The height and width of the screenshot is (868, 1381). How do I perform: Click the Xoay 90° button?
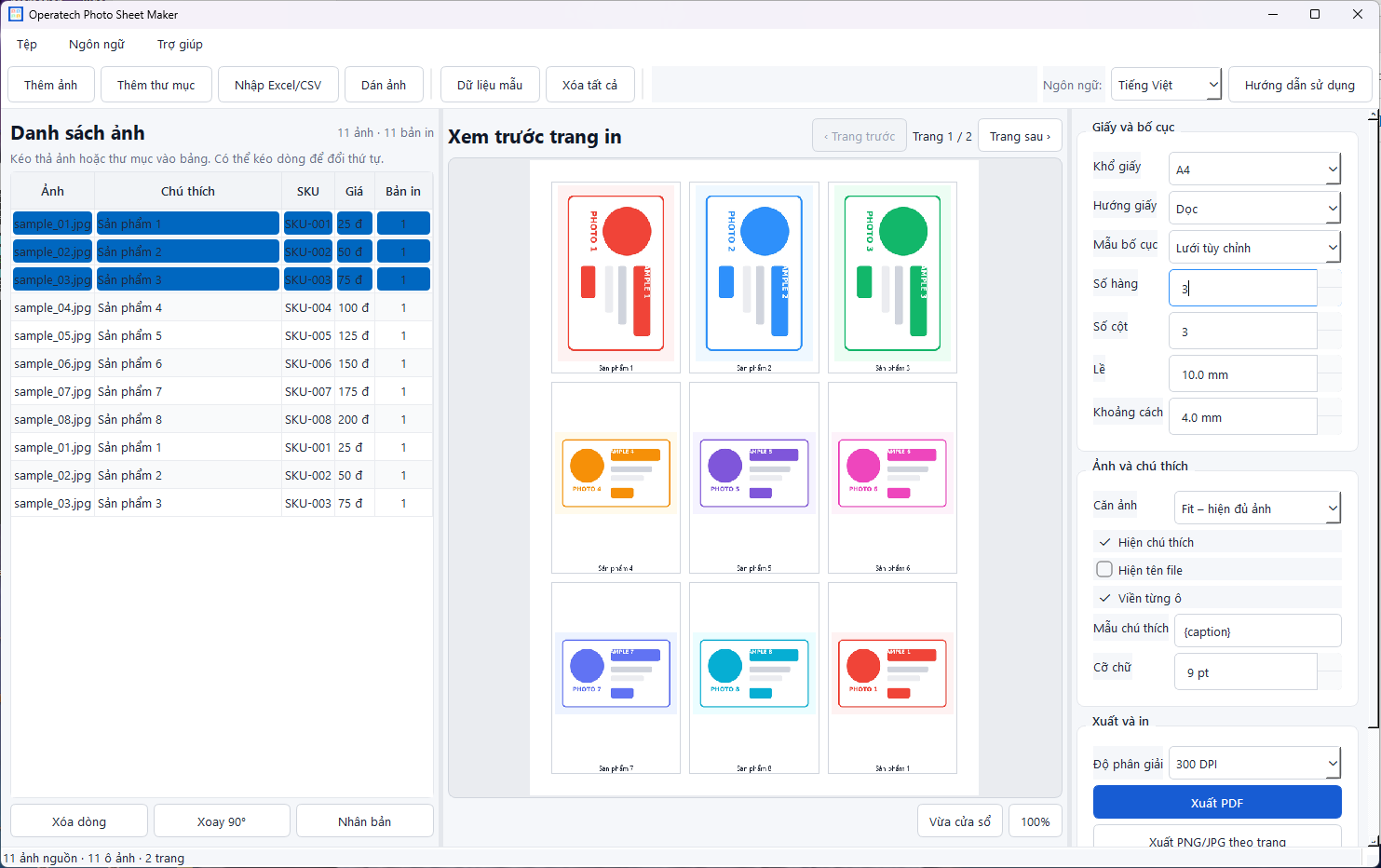pyautogui.click(x=222, y=821)
